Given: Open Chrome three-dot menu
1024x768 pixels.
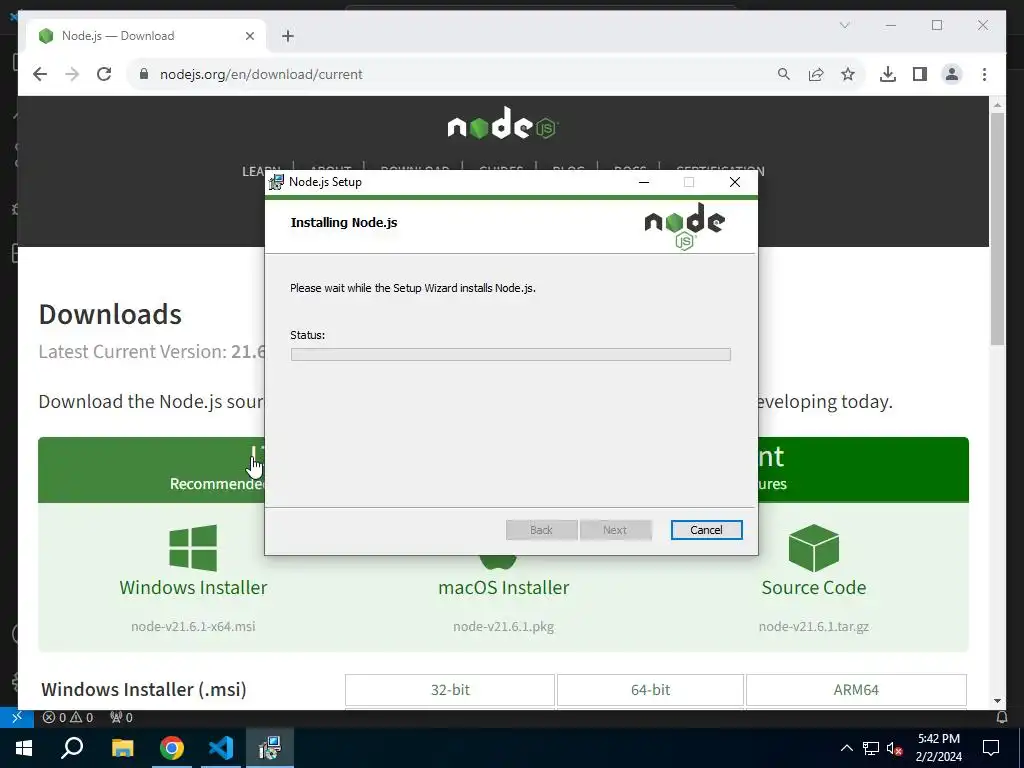Looking at the screenshot, I should click(984, 74).
